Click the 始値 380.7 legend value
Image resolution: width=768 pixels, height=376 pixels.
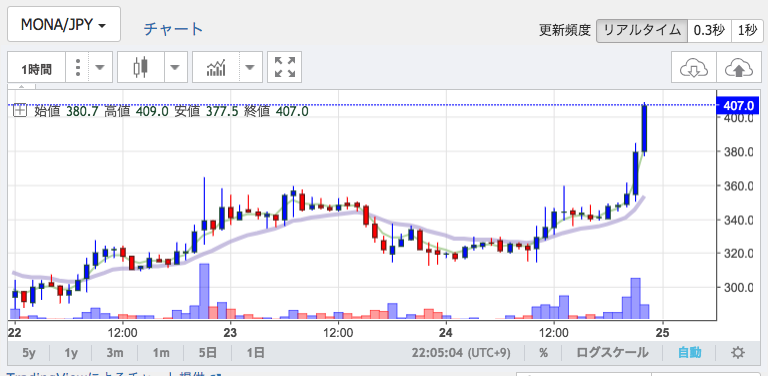67,112
